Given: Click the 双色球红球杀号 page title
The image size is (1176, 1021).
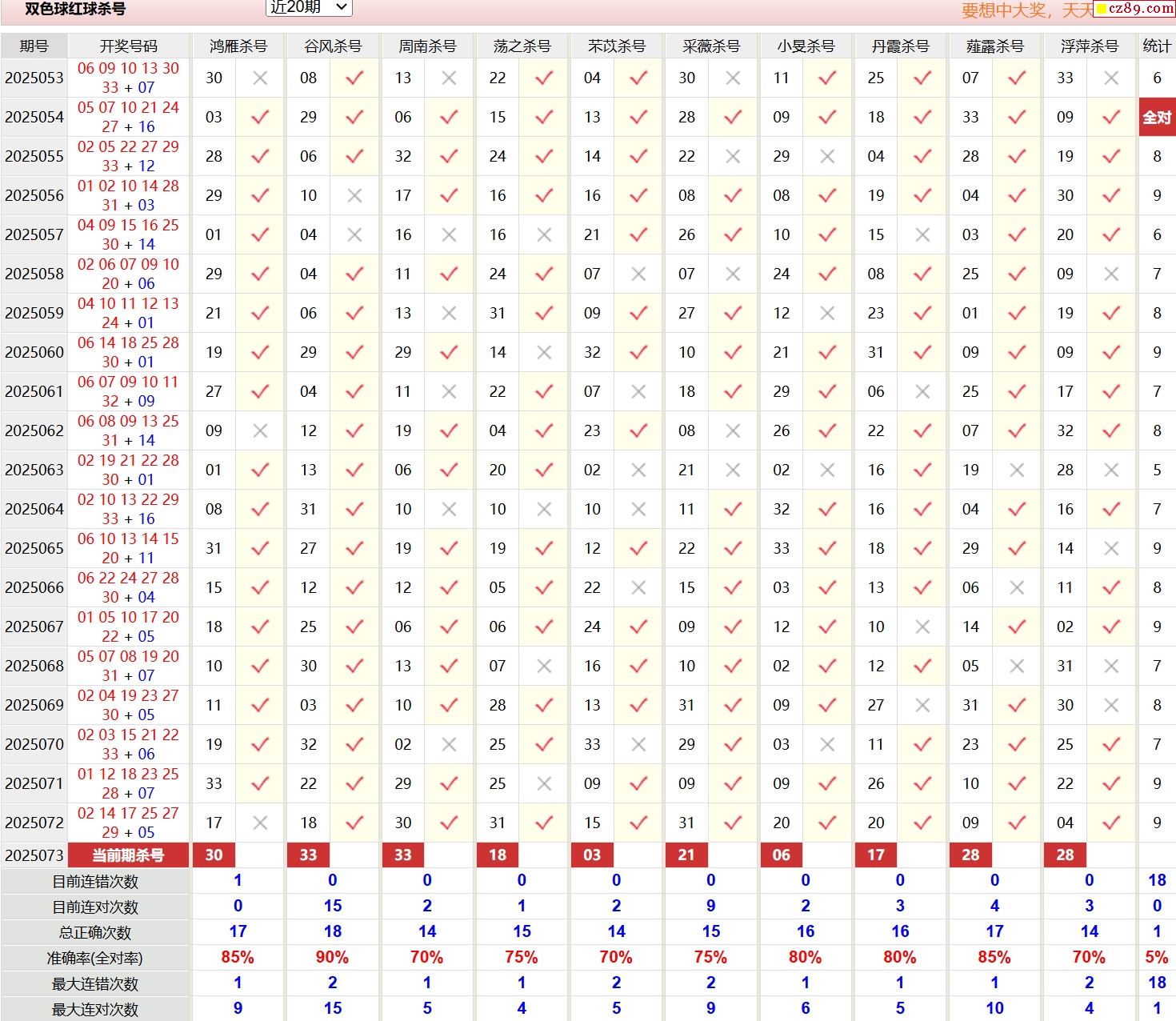Looking at the screenshot, I should point(75,9).
